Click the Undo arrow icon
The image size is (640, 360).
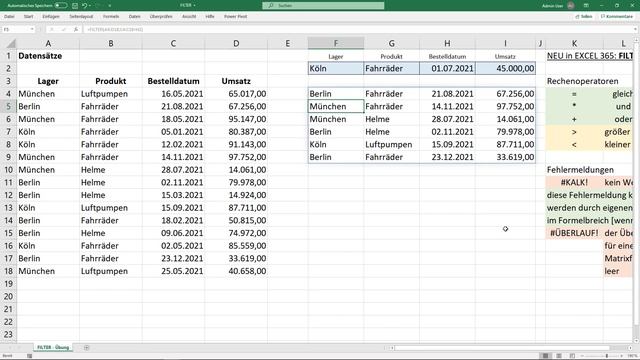84,5
